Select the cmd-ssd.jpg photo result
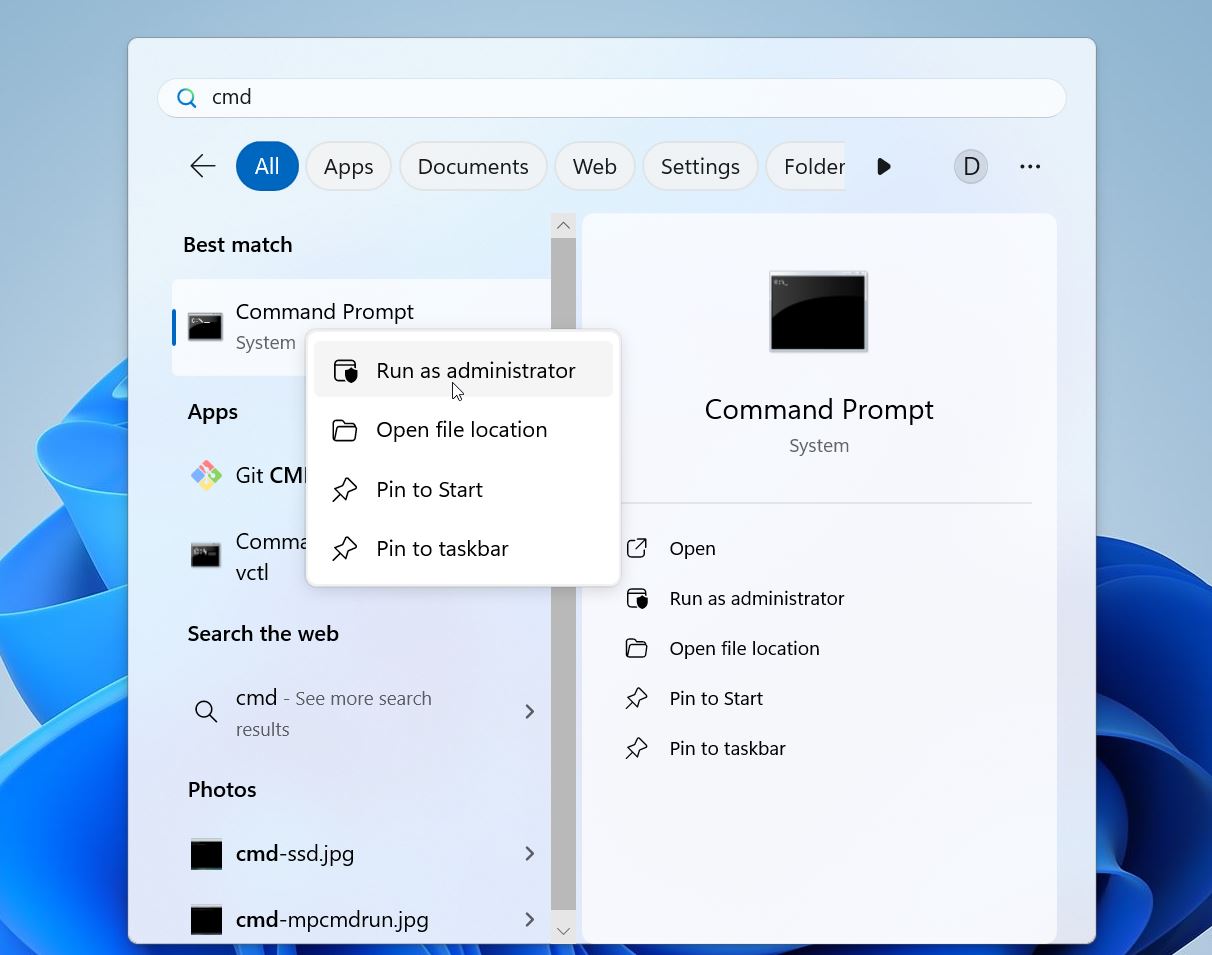 click(361, 854)
